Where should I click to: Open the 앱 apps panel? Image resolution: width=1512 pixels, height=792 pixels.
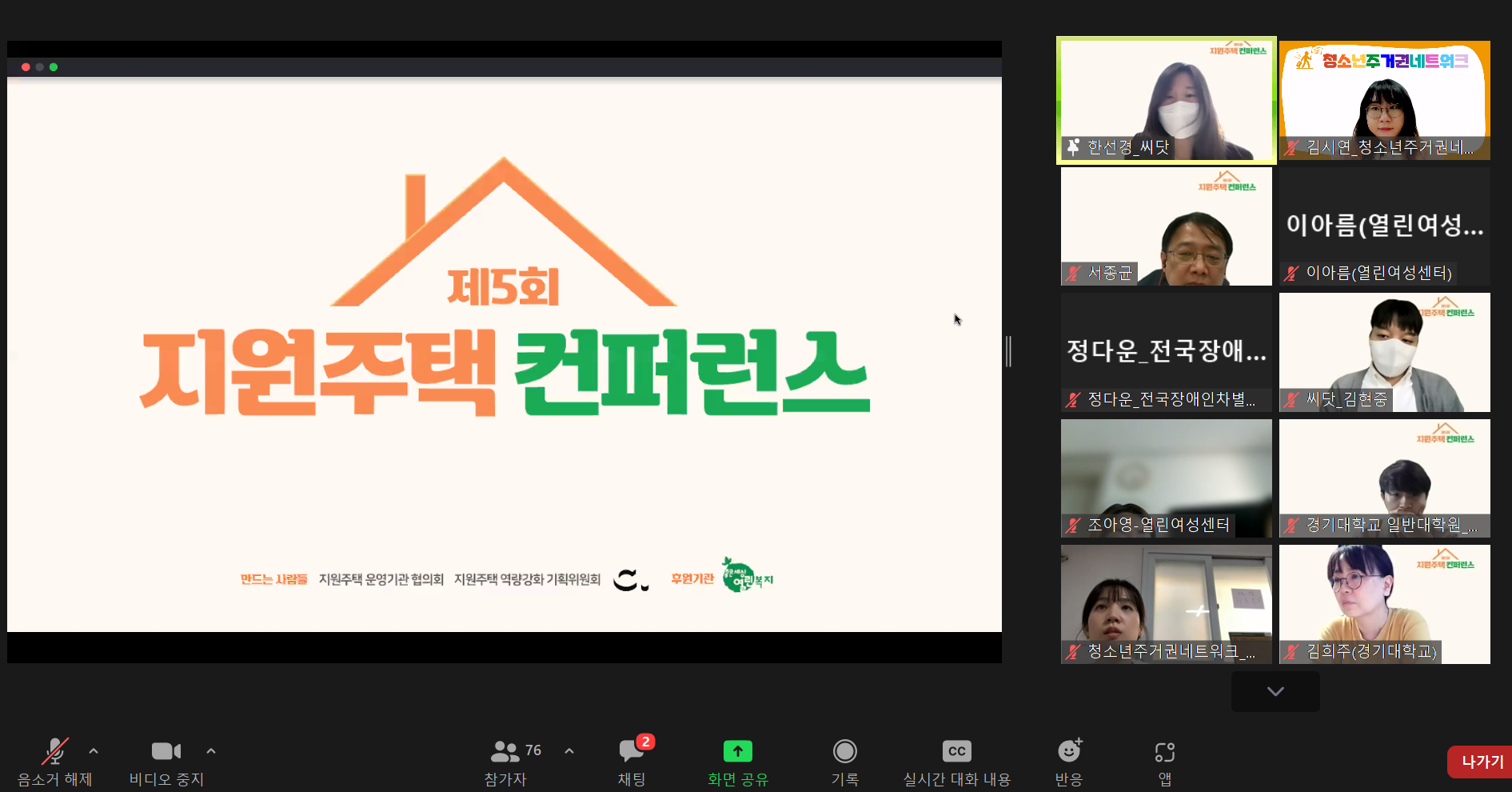(x=1165, y=762)
